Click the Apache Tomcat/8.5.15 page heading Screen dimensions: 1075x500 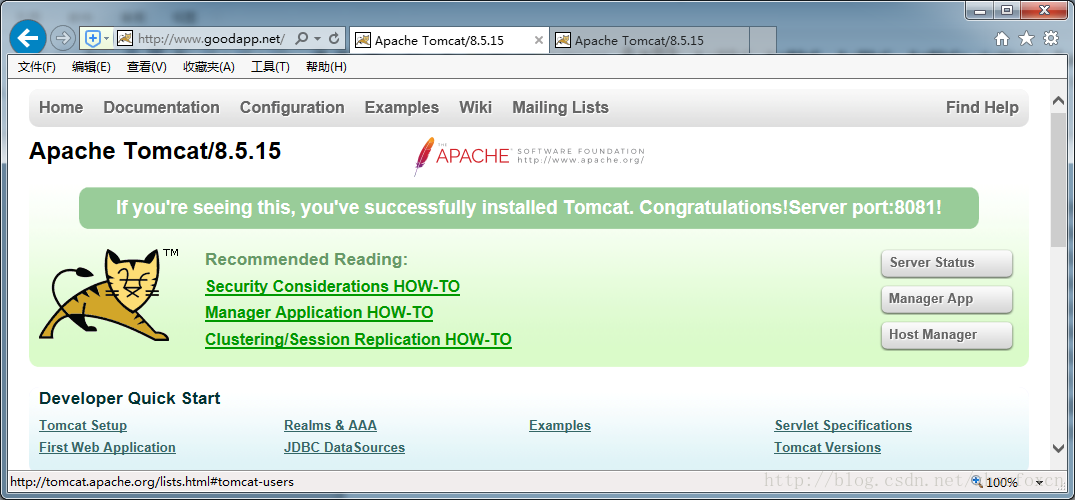click(155, 151)
